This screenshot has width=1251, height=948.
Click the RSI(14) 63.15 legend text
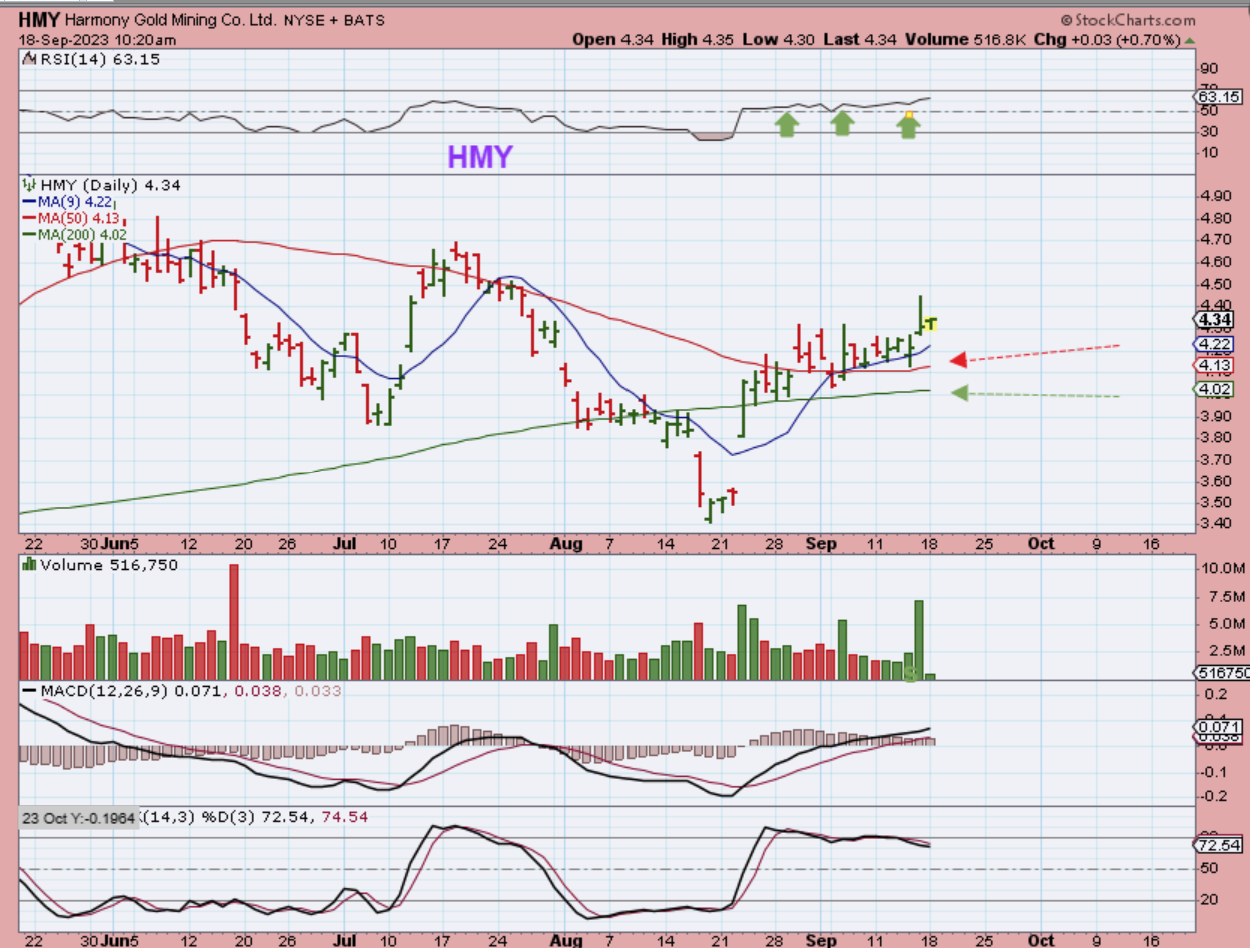pyautogui.click(x=98, y=60)
